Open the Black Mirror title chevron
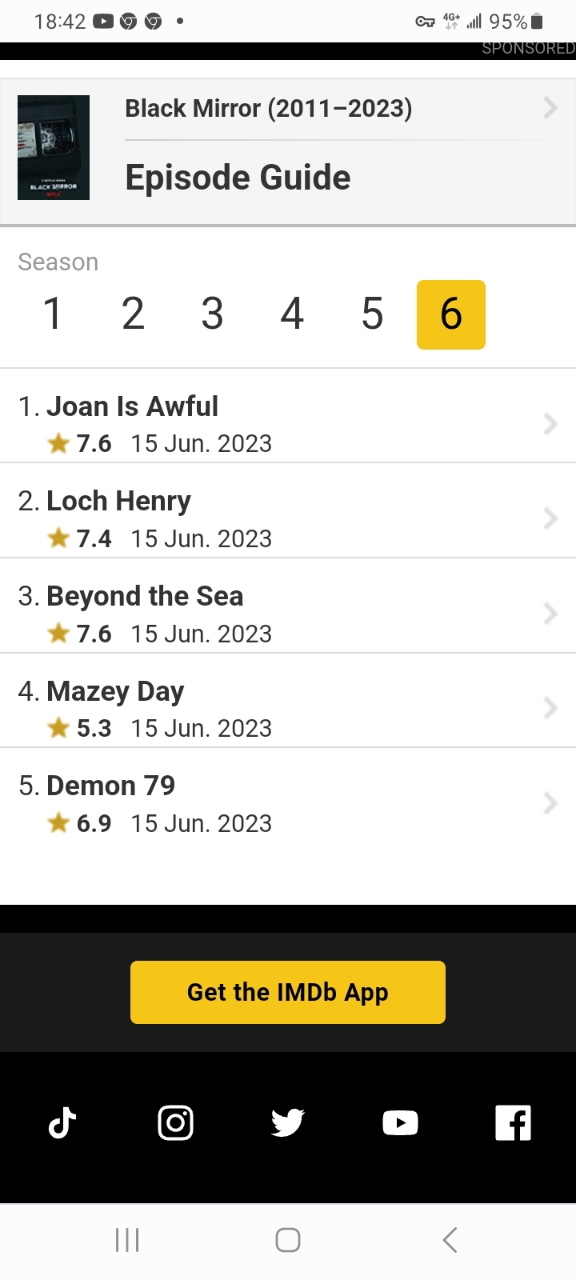The width and height of the screenshot is (576, 1280). pyautogui.click(x=550, y=108)
